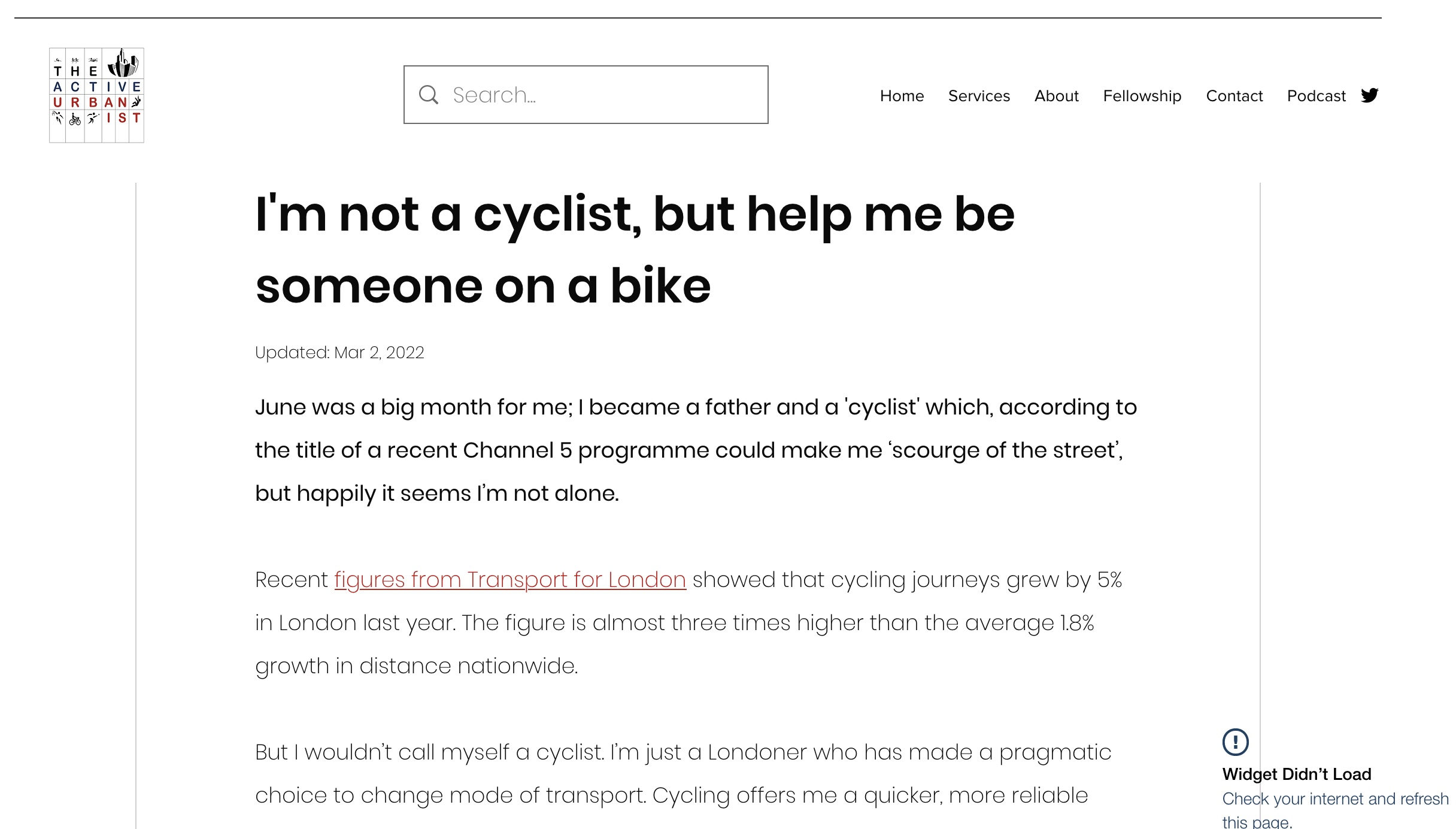Image resolution: width=1456 pixels, height=829 pixels.
Task: Open the Podcast page
Action: [1316, 96]
